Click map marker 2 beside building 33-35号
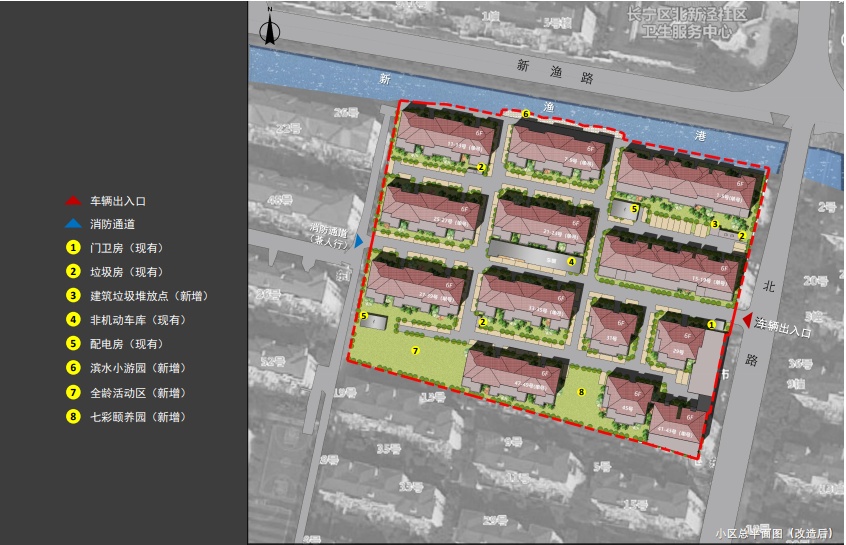Viewport: 846px width, 545px height. (482, 322)
